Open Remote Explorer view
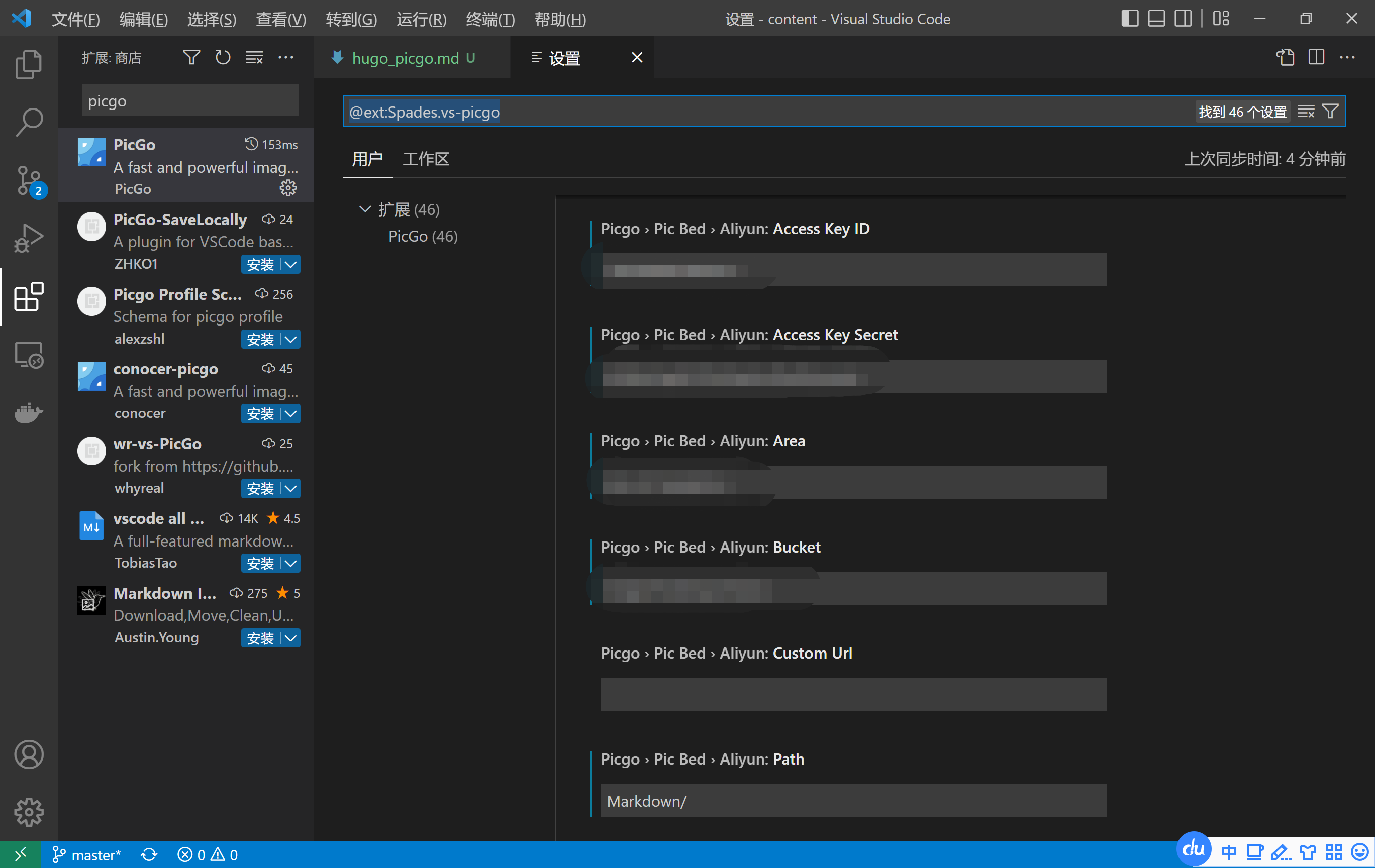 (x=29, y=355)
